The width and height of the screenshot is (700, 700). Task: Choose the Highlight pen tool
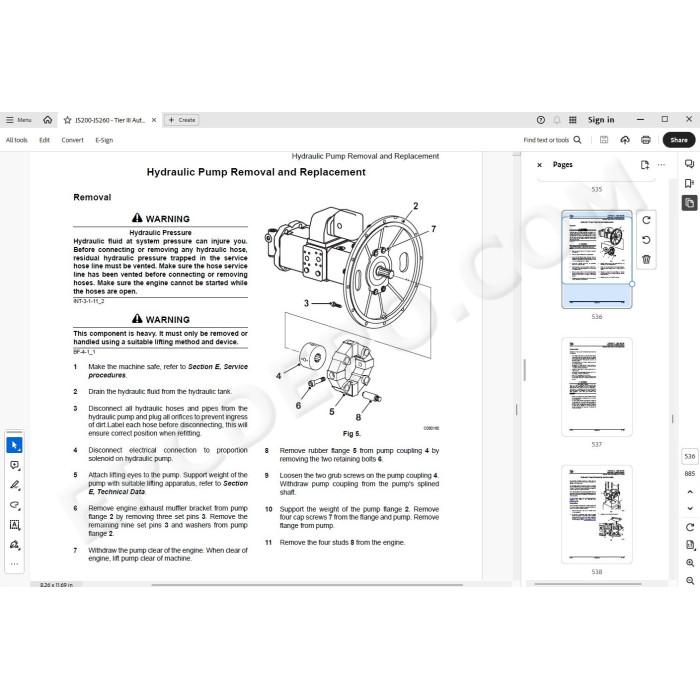[x=14, y=485]
